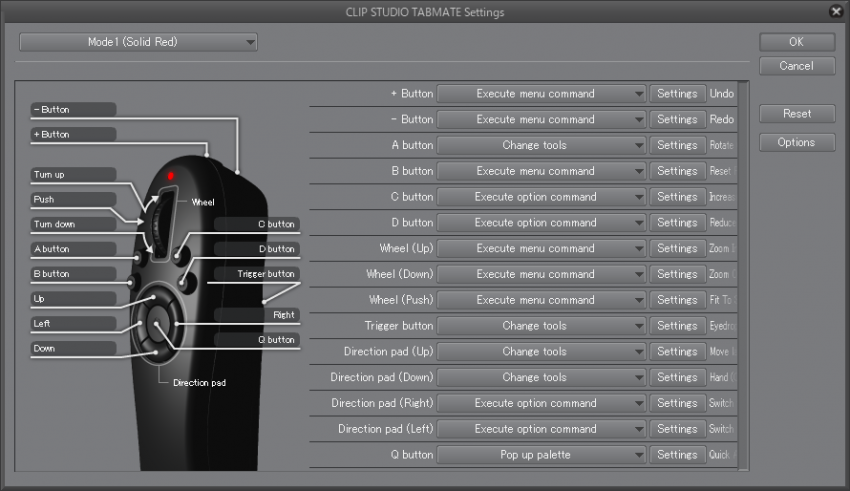The width and height of the screenshot is (850, 491).
Task: Select the 'A button' diagram label
Action: pos(73,249)
